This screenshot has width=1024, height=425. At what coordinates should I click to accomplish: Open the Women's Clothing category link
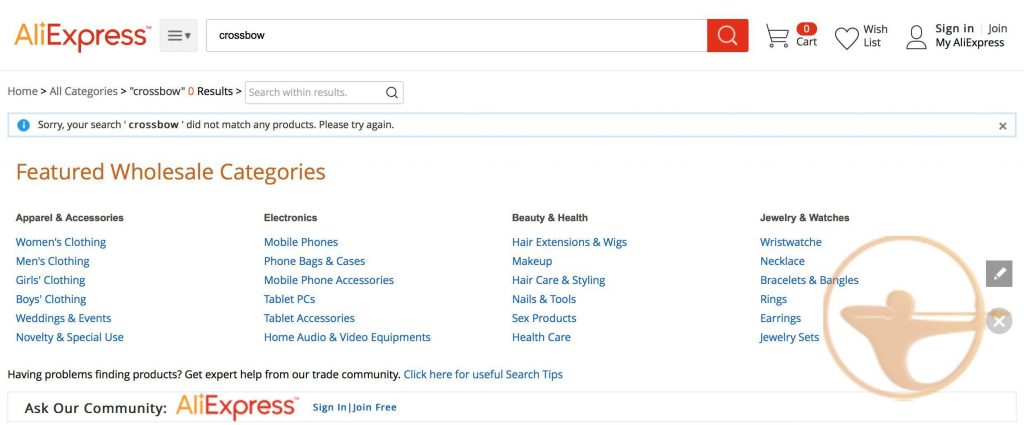click(x=61, y=242)
